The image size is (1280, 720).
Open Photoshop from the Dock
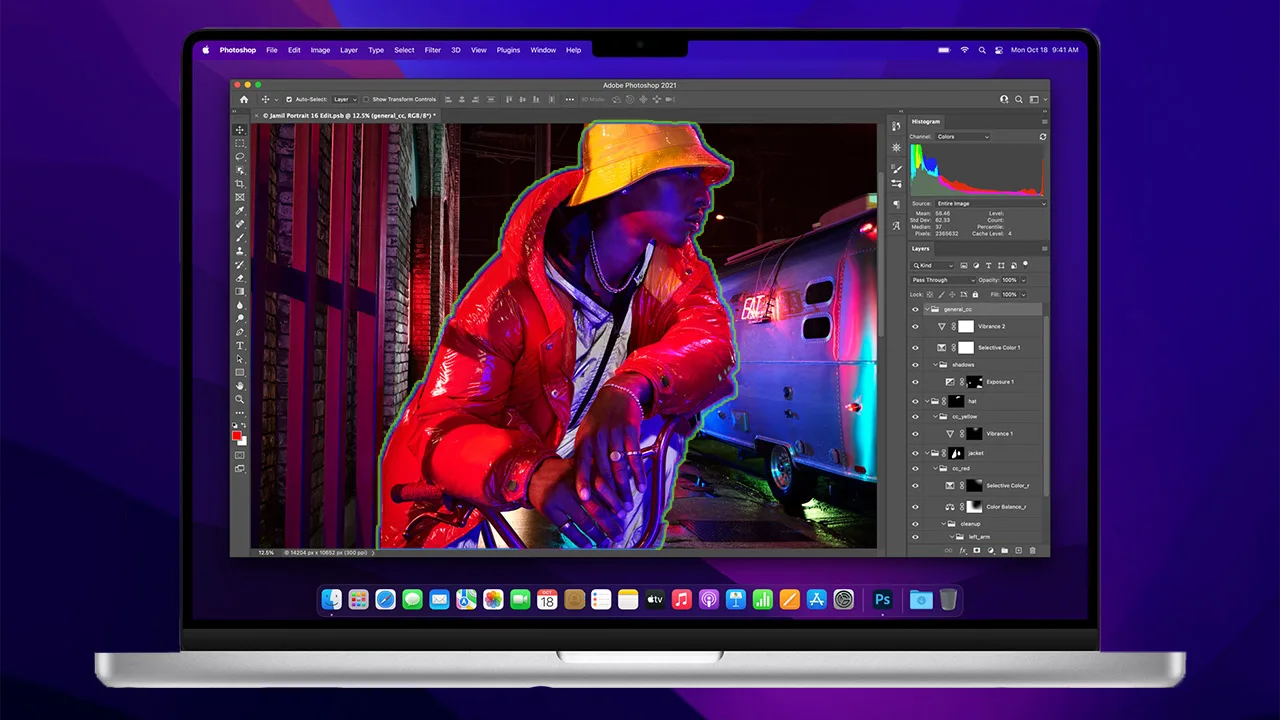click(882, 599)
